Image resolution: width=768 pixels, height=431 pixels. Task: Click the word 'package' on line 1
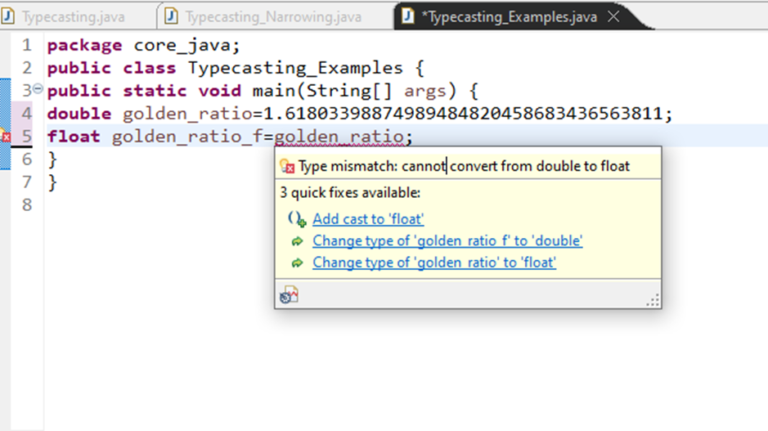pos(84,45)
